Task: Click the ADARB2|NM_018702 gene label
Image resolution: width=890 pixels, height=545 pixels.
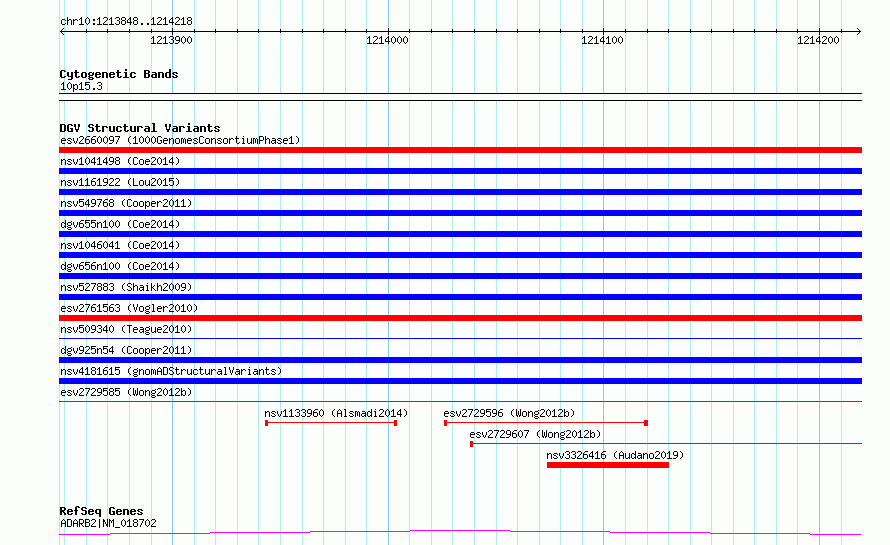Action: click(108, 523)
